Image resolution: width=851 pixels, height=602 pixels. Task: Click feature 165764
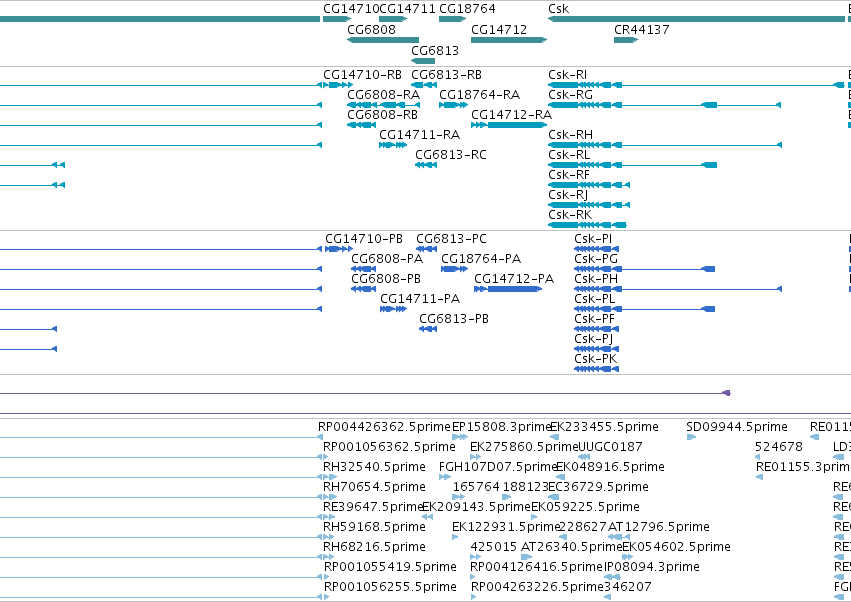point(460,497)
